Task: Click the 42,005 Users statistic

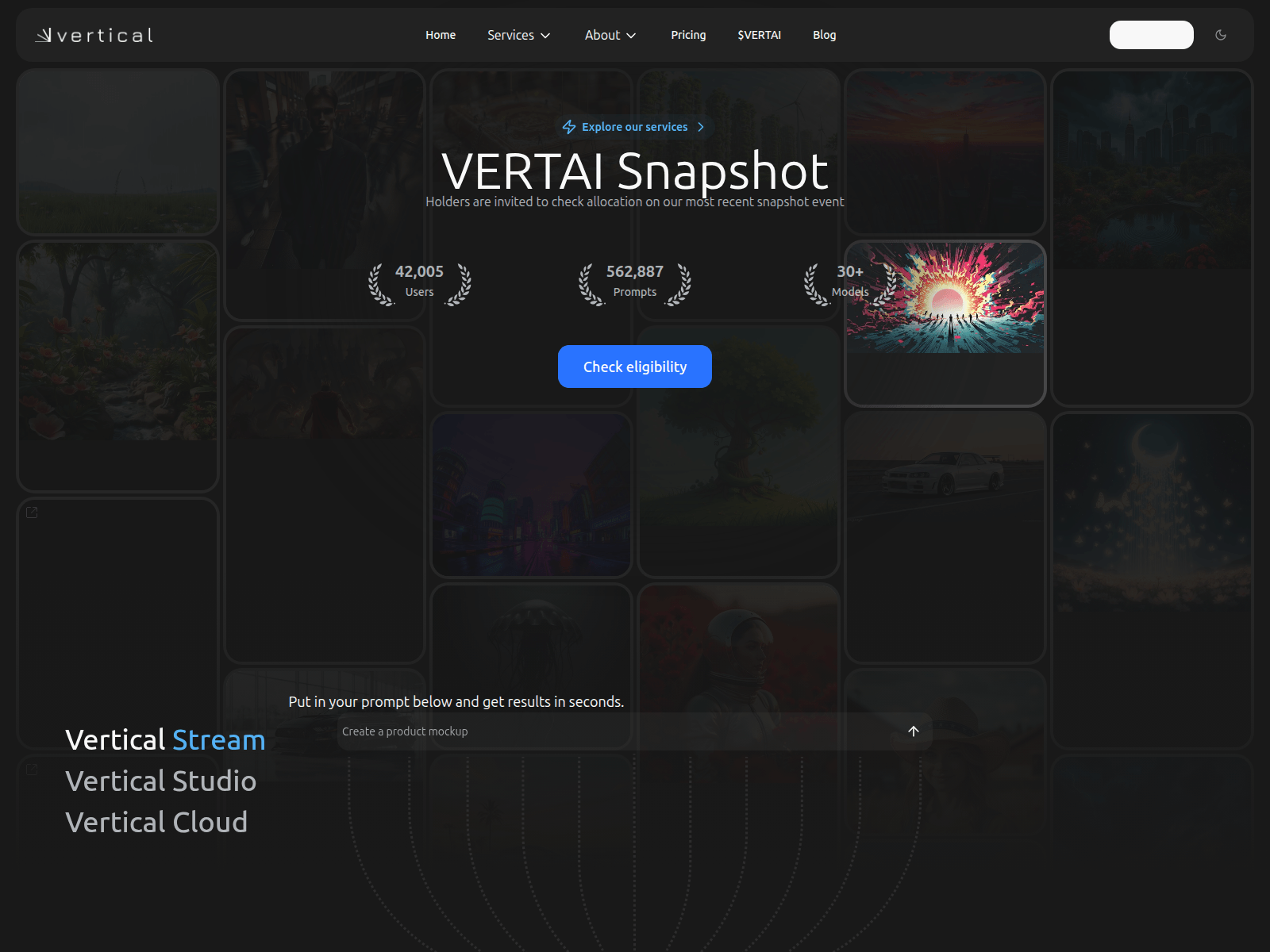Action: click(x=420, y=283)
